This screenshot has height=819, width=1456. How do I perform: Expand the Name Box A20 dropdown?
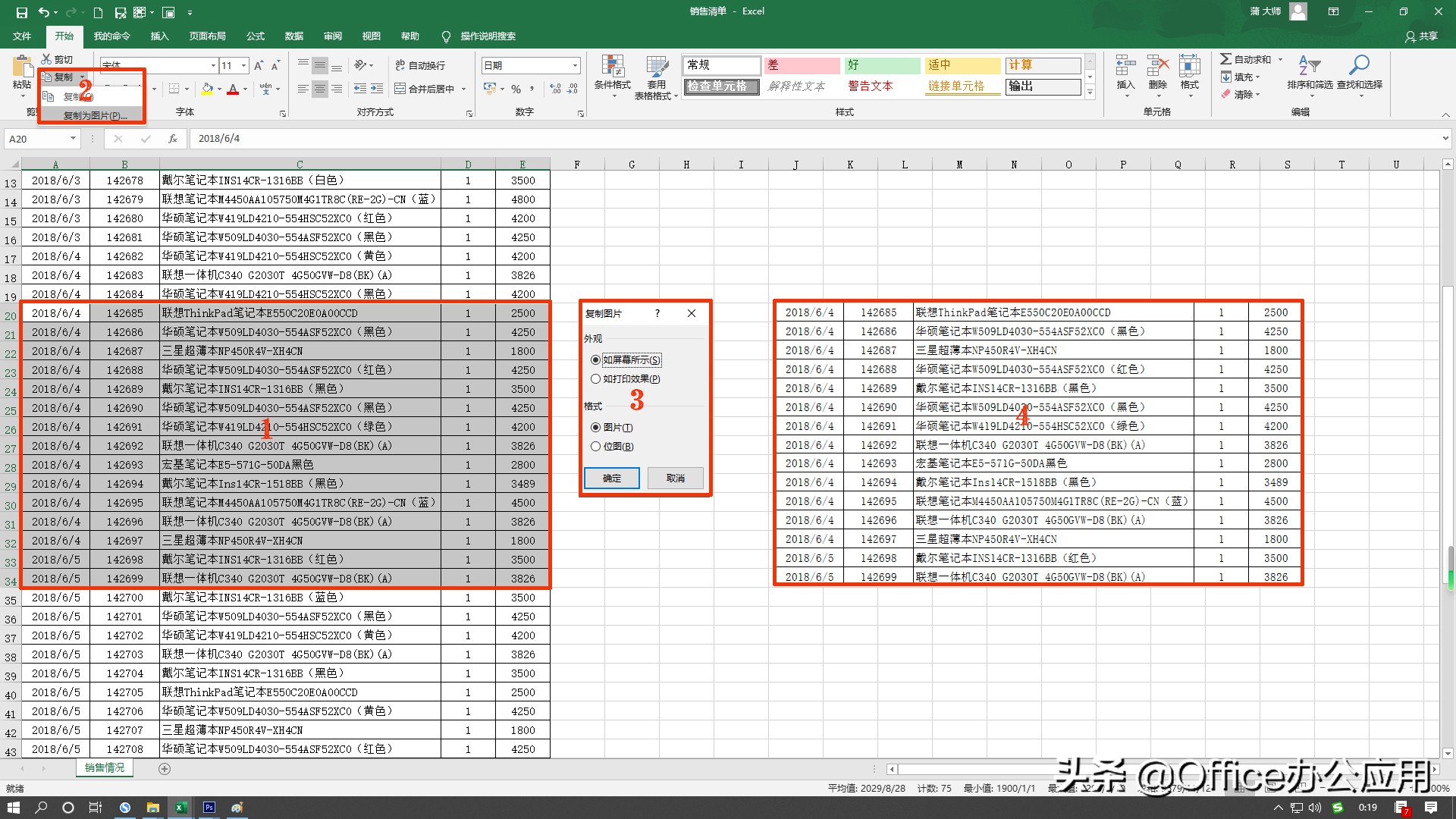[x=73, y=139]
